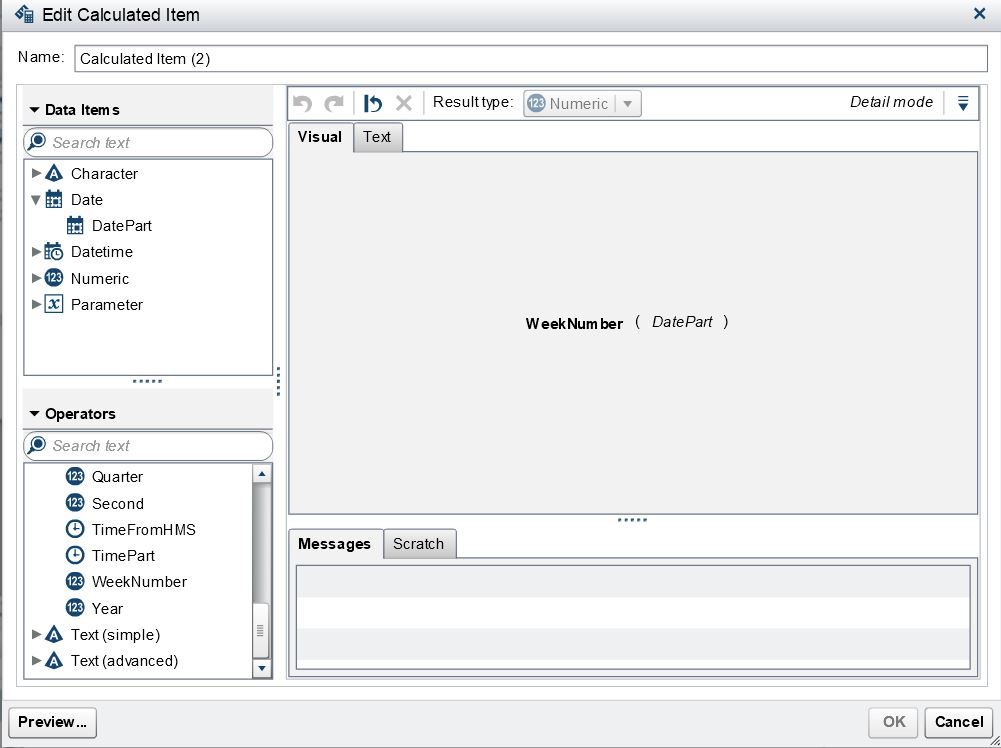Click the redo arrow icon in toolbar
1001x748 pixels.
click(x=334, y=103)
